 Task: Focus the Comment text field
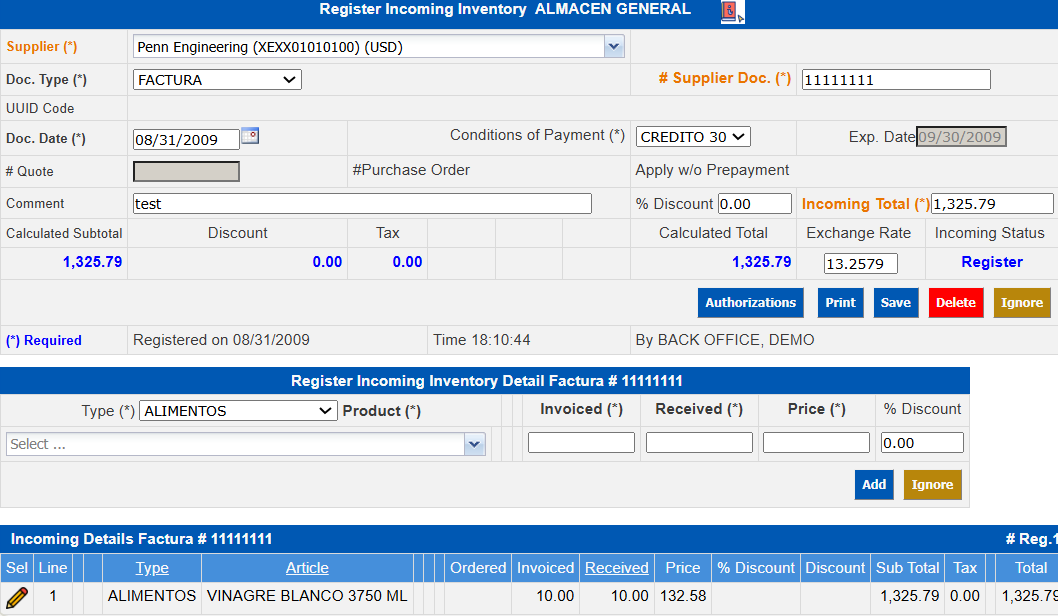pos(362,204)
